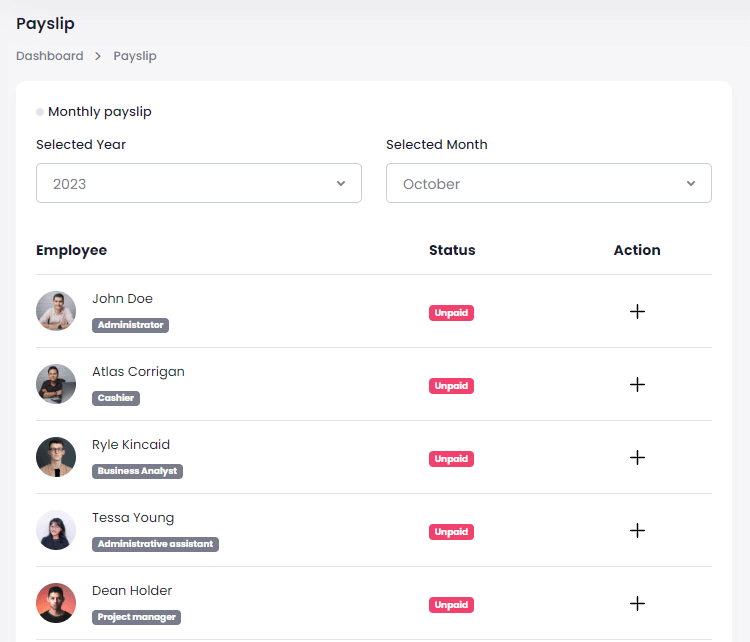Click the Unpaid status badge for John Doe
The height and width of the screenshot is (642, 750).
pyautogui.click(x=451, y=313)
